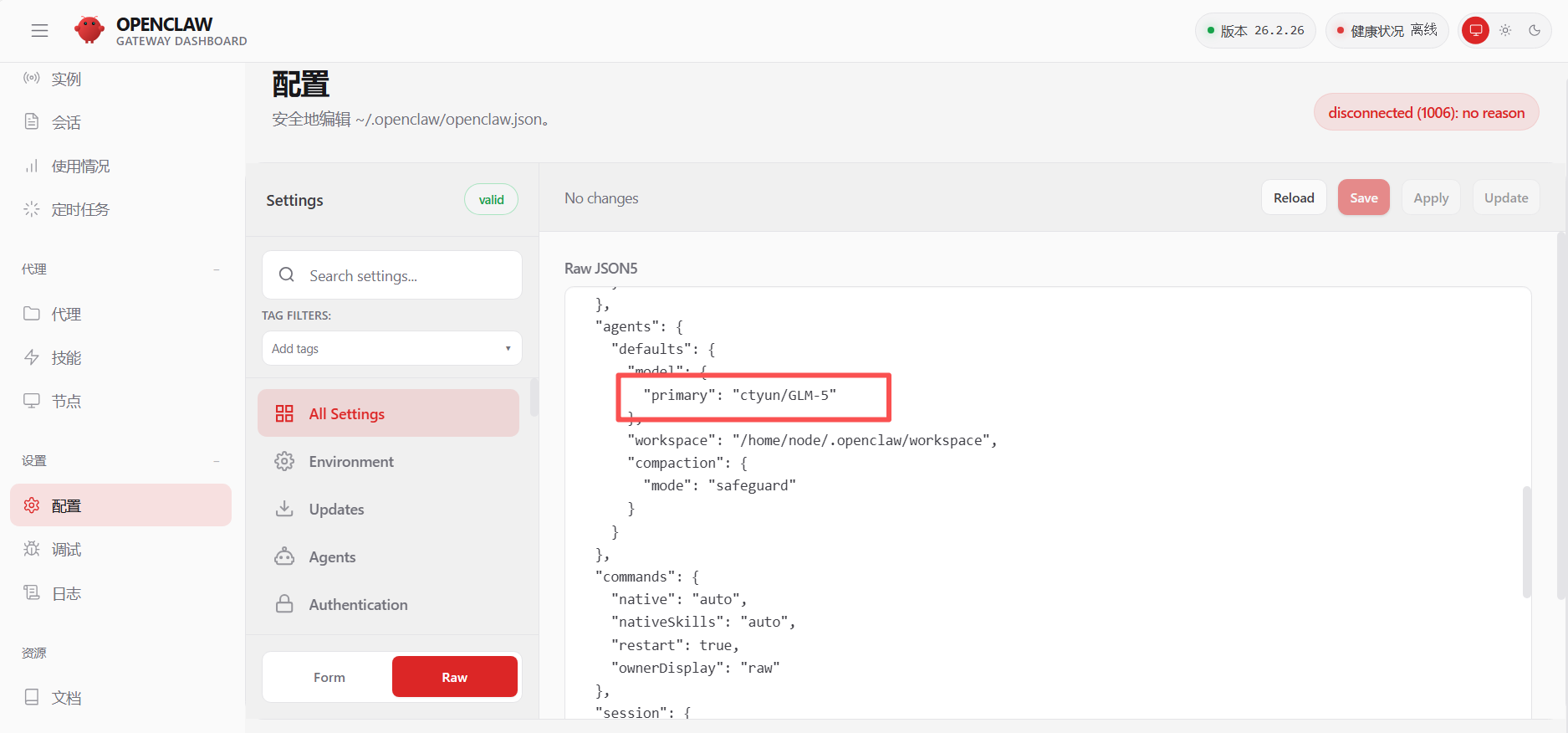Screen dimensions: 1568x733
Task: Collapse the 设置 sidebar section
Action: pyautogui.click(x=217, y=461)
